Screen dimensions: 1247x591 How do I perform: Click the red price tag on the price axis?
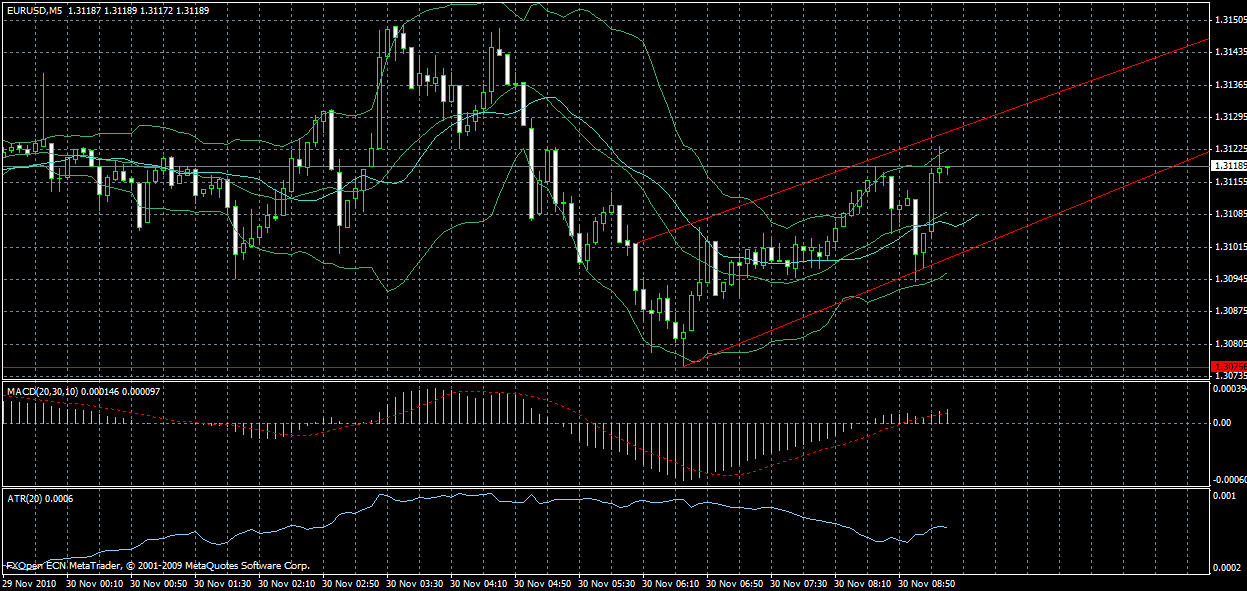pos(1228,366)
